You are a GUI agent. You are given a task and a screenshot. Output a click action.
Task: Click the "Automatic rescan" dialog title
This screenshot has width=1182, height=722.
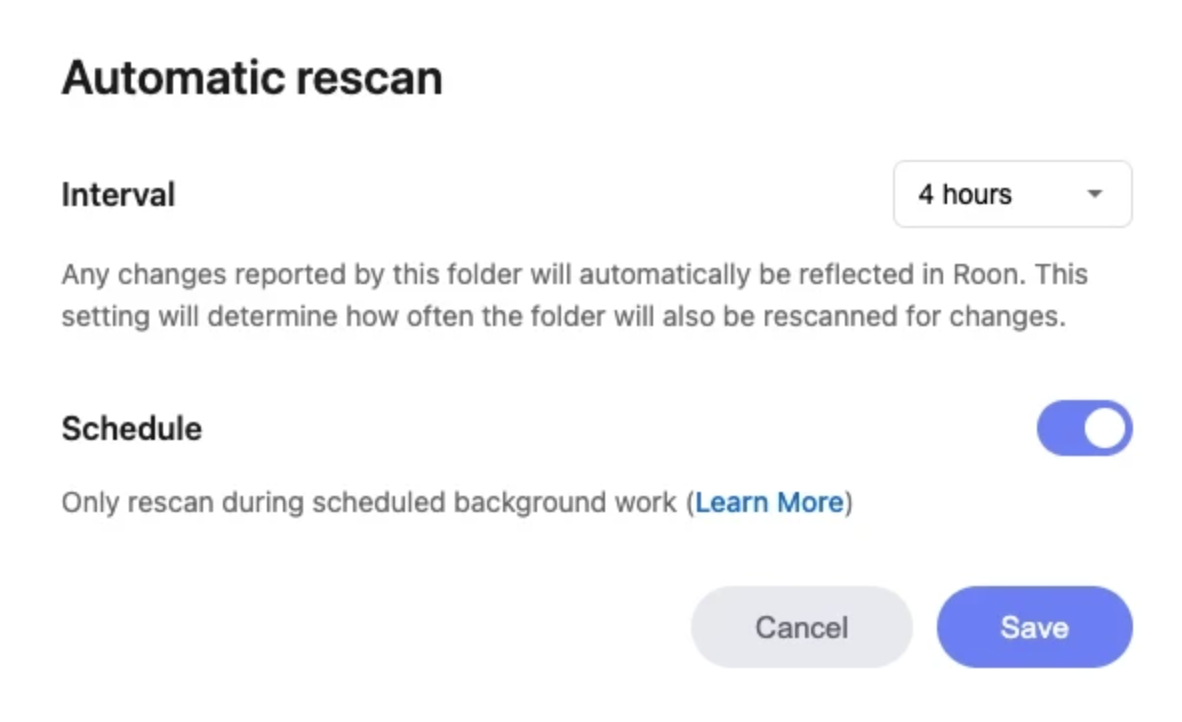tap(252, 78)
